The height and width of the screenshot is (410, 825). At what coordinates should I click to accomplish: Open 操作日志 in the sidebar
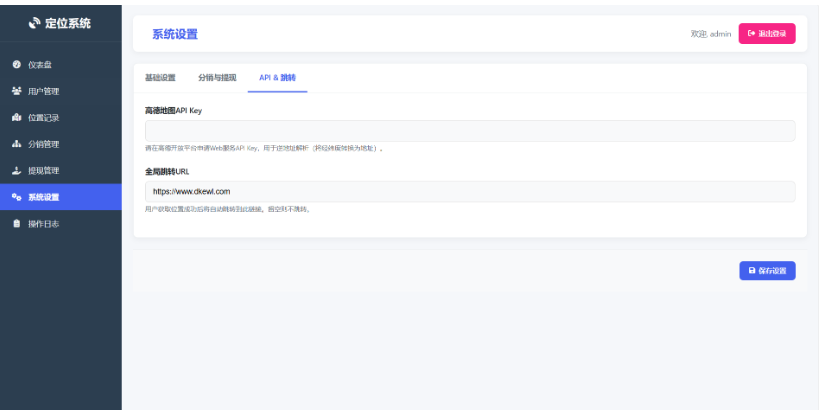61,223
